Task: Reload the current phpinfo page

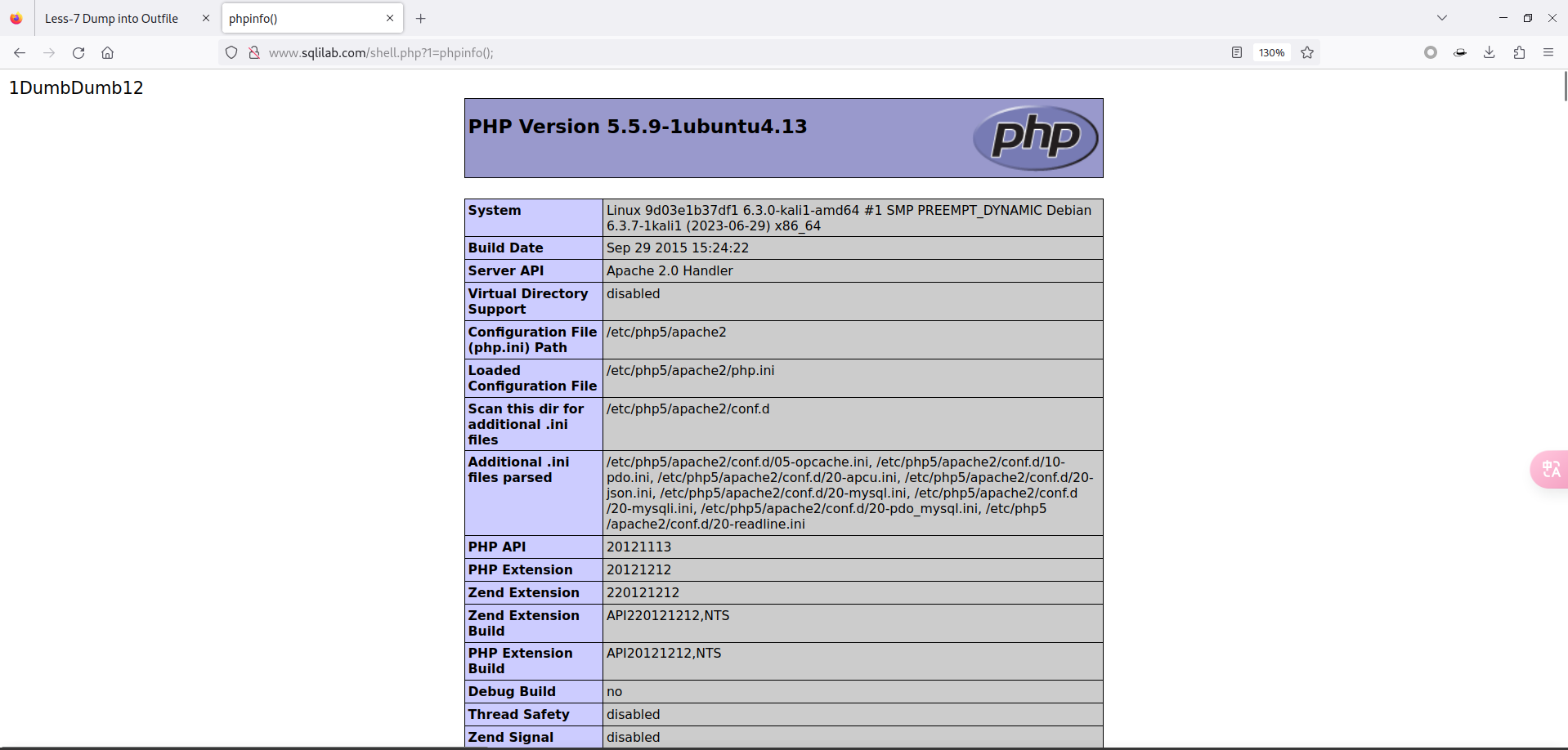Action: click(78, 52)
